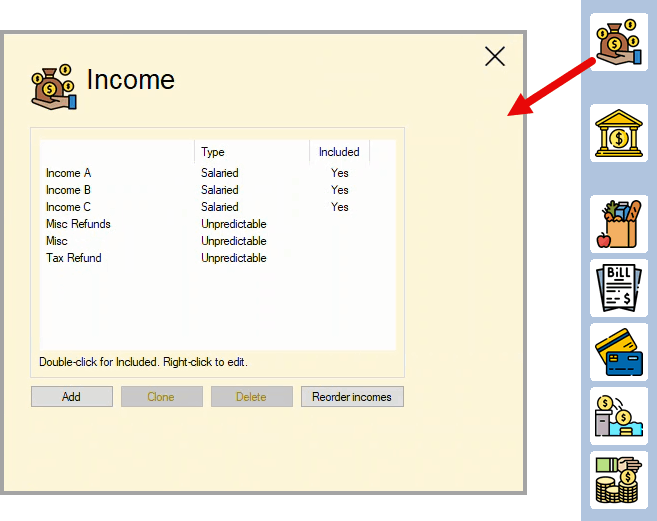
Task: Click the Reorder incomes button
Action: pyautogui.click(x=352, y=397)
